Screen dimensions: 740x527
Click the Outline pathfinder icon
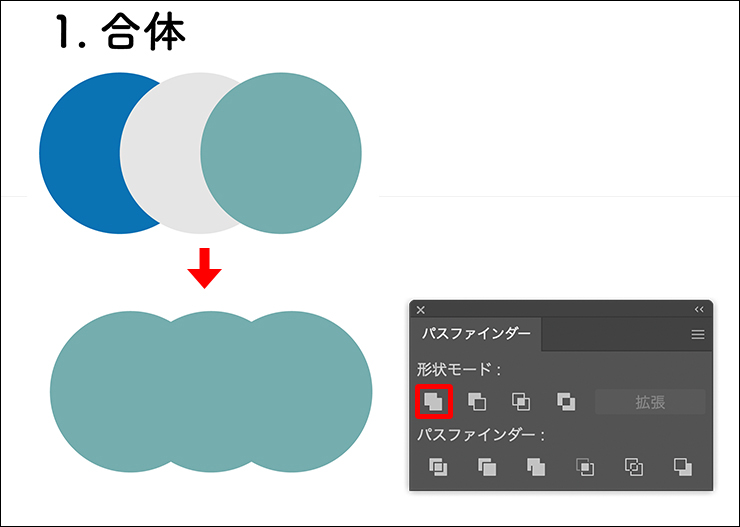(634, 466)
